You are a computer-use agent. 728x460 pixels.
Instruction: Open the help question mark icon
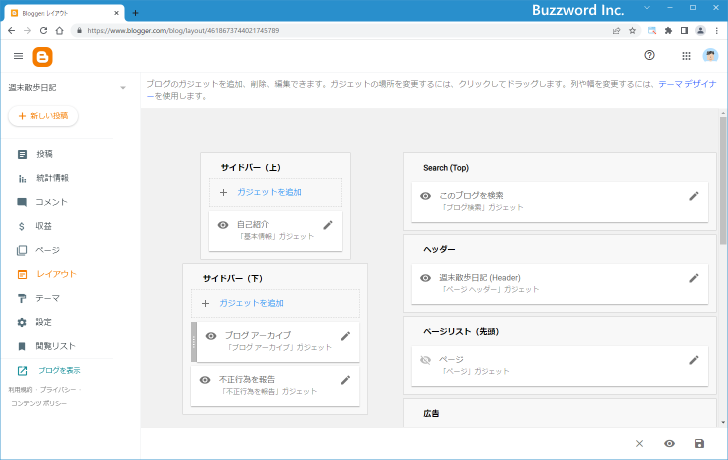pyautogui.click(x=650, y=55)
